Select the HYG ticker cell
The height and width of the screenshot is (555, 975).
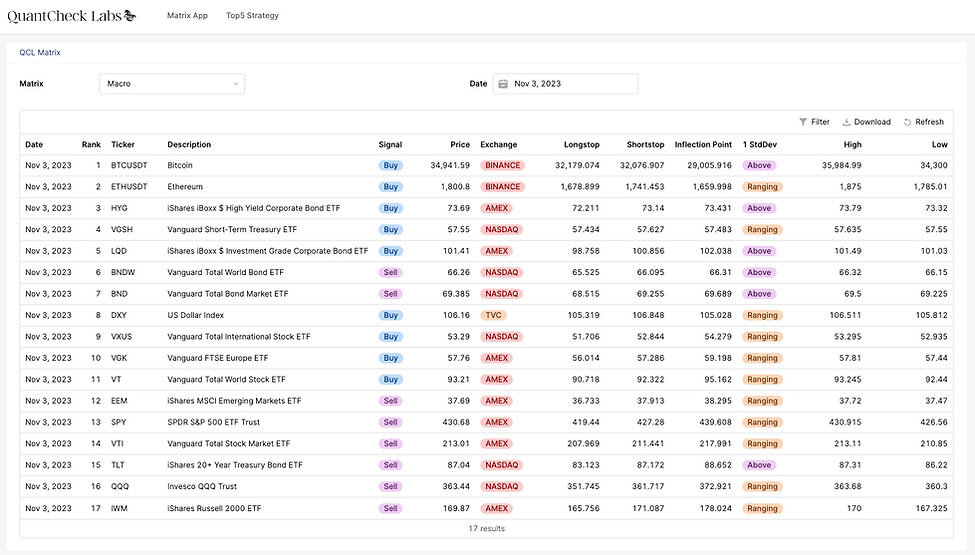click(x=119, y=208)
